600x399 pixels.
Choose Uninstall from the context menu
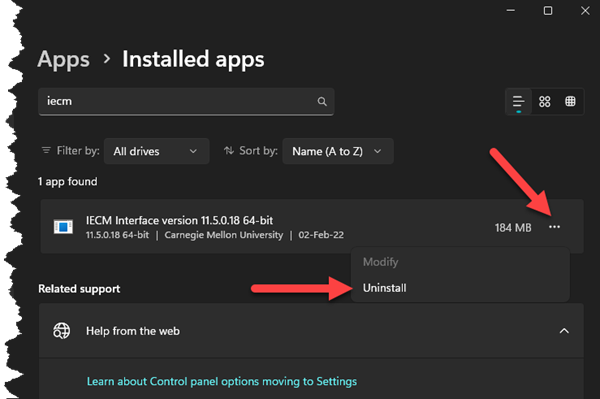pos(384,288)
